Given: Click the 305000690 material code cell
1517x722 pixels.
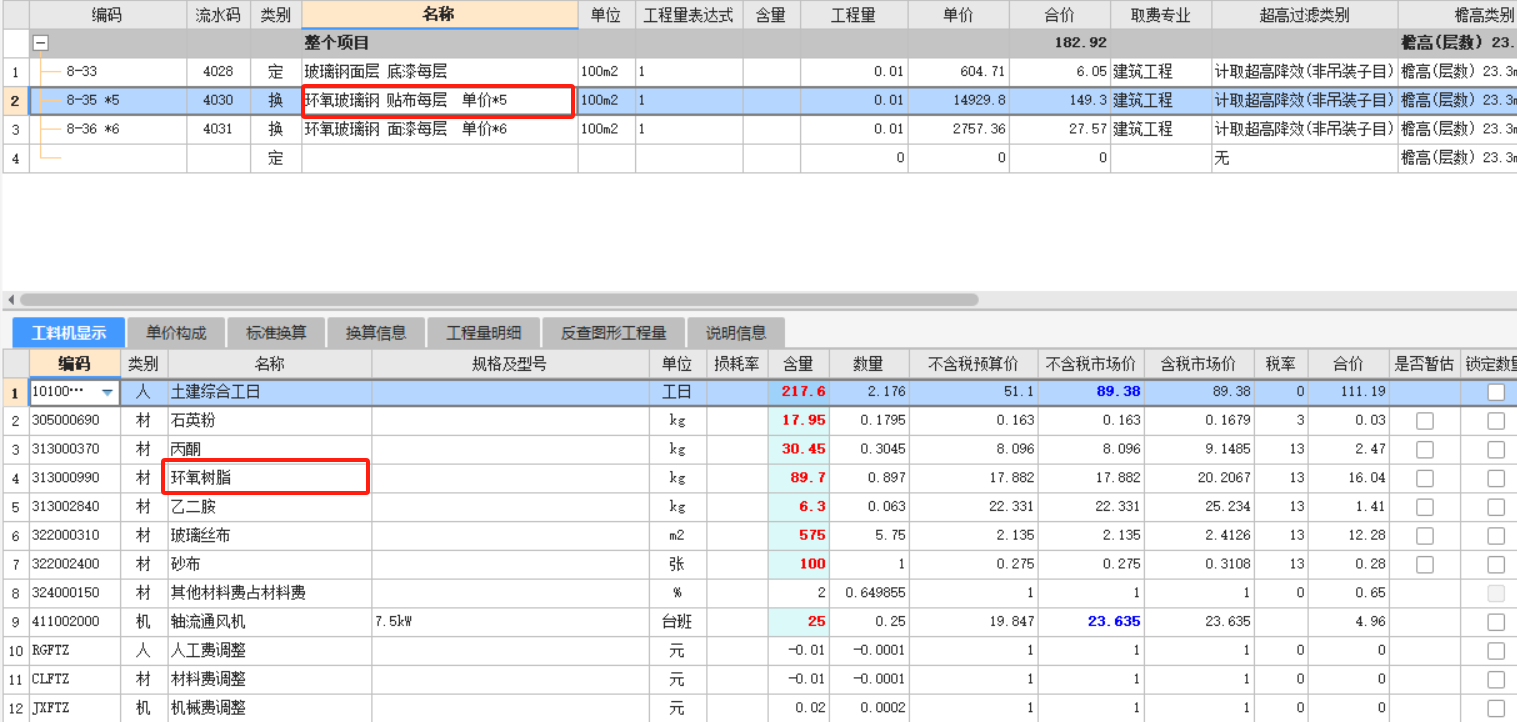Looking at the screenshot, I should tap(75, 421).
